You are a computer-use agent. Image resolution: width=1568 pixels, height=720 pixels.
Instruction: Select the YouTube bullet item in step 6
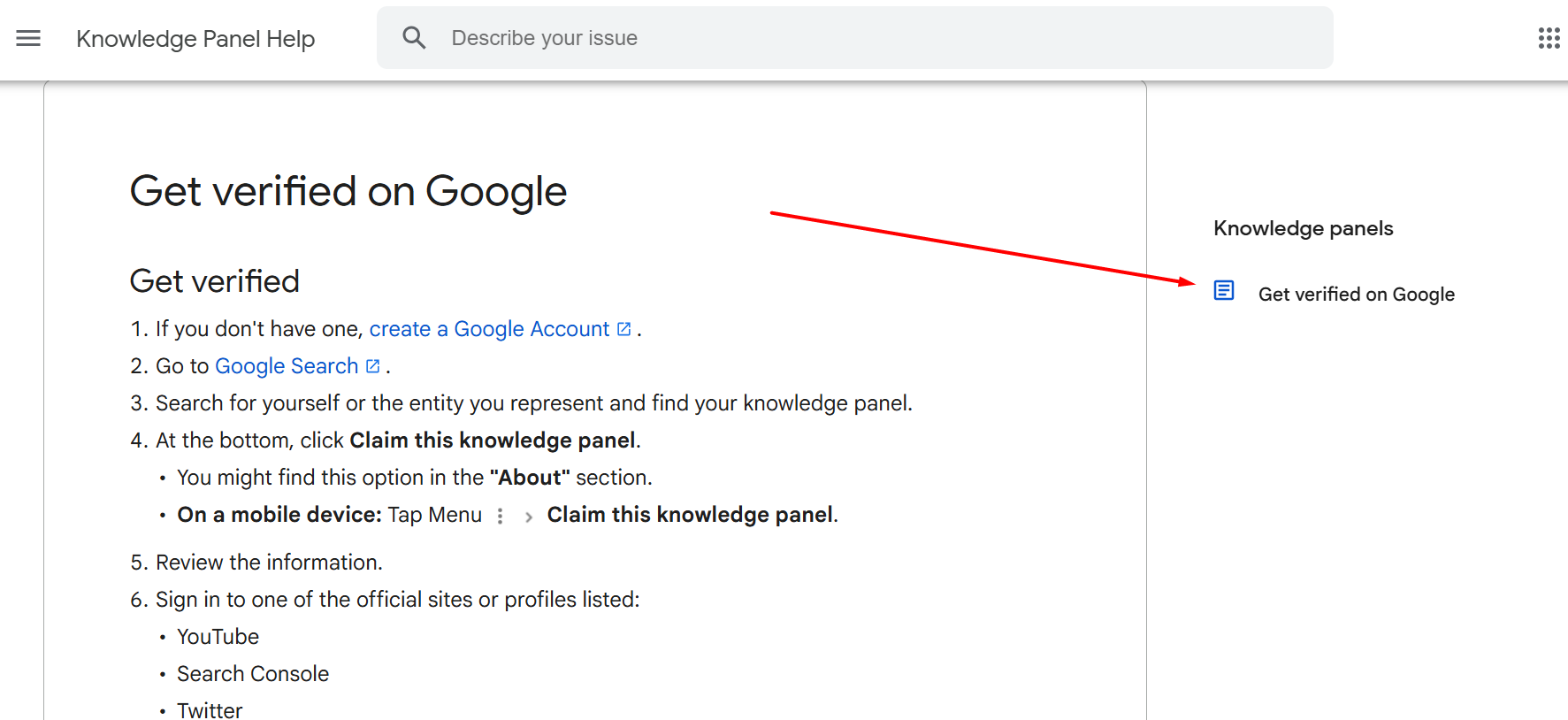[218, 636]
